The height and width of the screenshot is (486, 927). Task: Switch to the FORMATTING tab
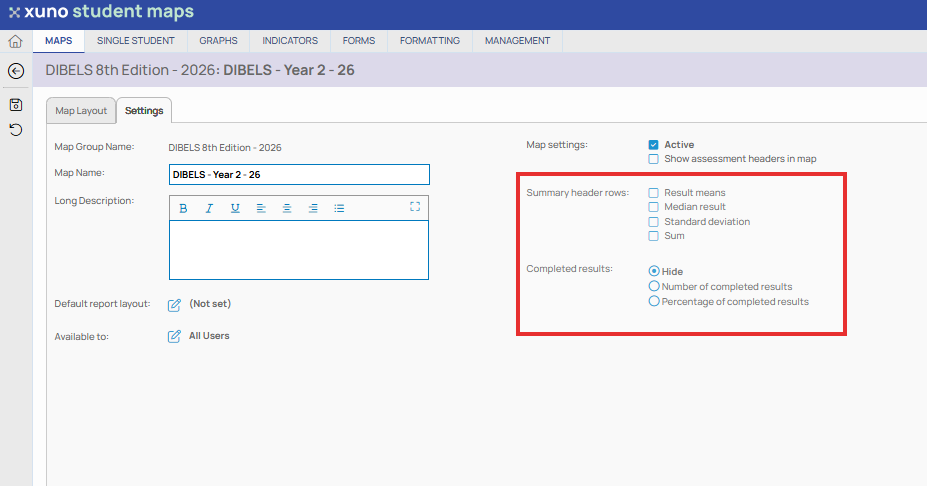tap(430, 41)
